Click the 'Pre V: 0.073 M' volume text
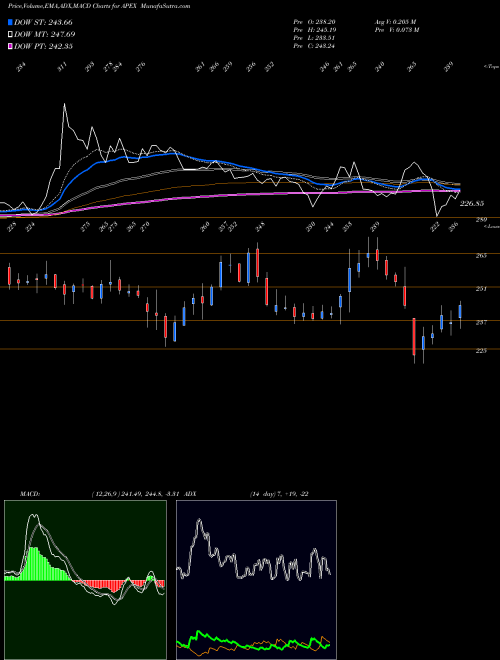 click(396, 30)
